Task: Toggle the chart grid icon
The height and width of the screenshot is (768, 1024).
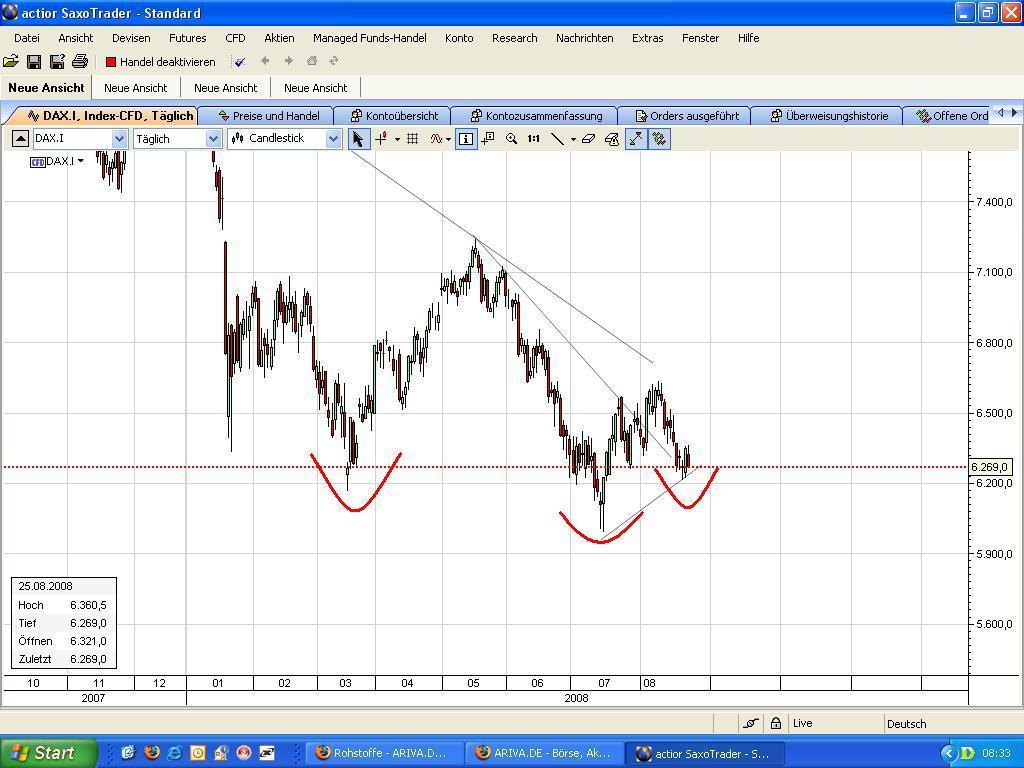Action: pos(412,138)
